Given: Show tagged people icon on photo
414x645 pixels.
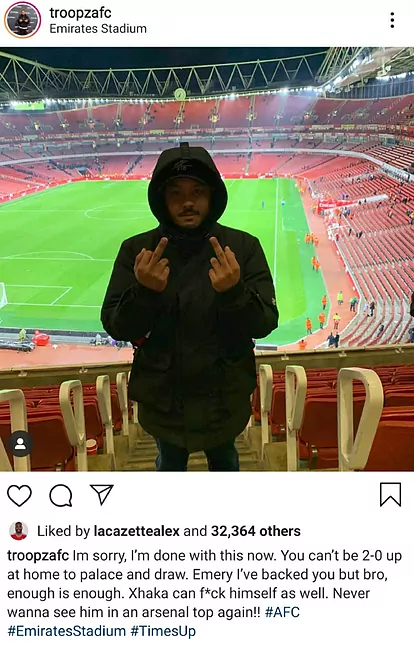Looking at the screenshot, I should (x=20, y=444).
